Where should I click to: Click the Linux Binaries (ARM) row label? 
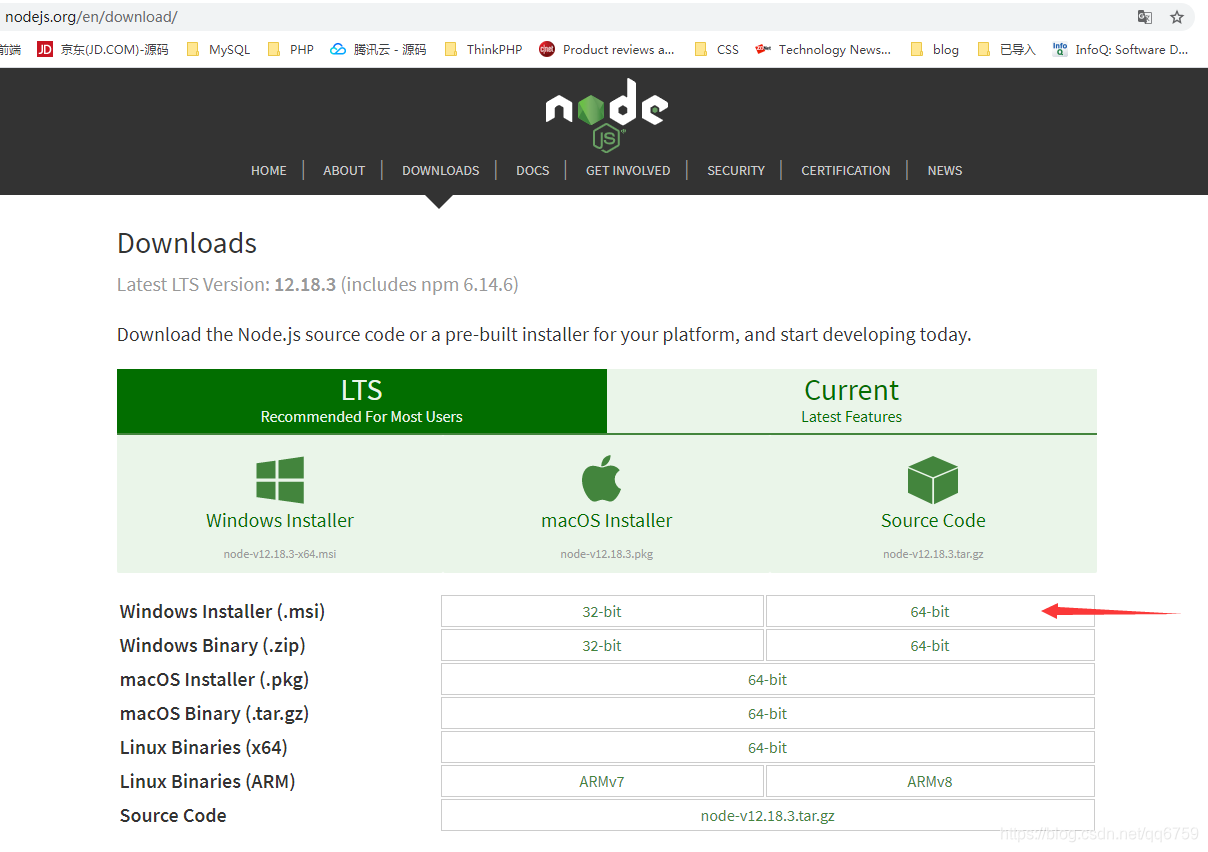pos(207,782)
